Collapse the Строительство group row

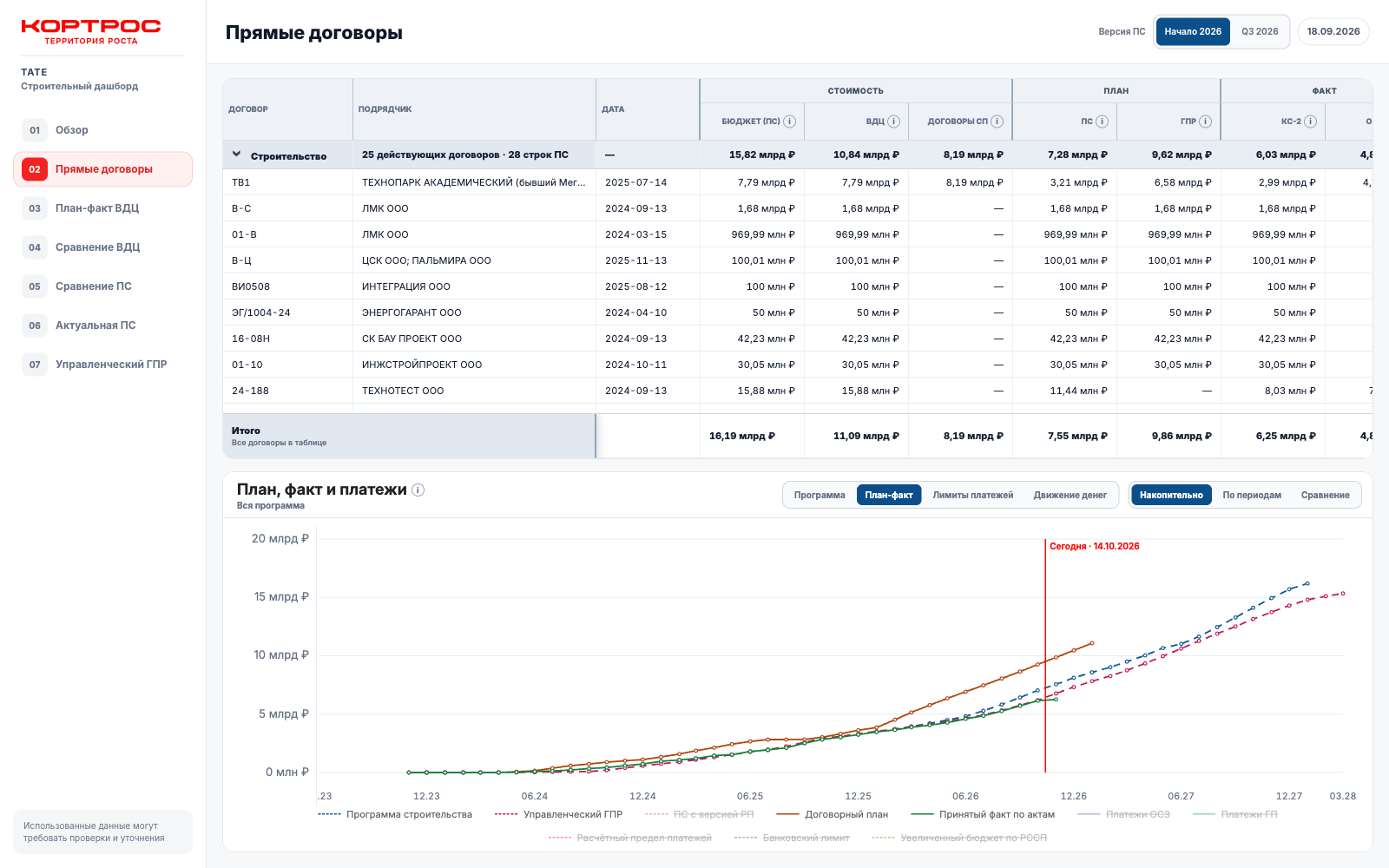(x=236, y=155)
